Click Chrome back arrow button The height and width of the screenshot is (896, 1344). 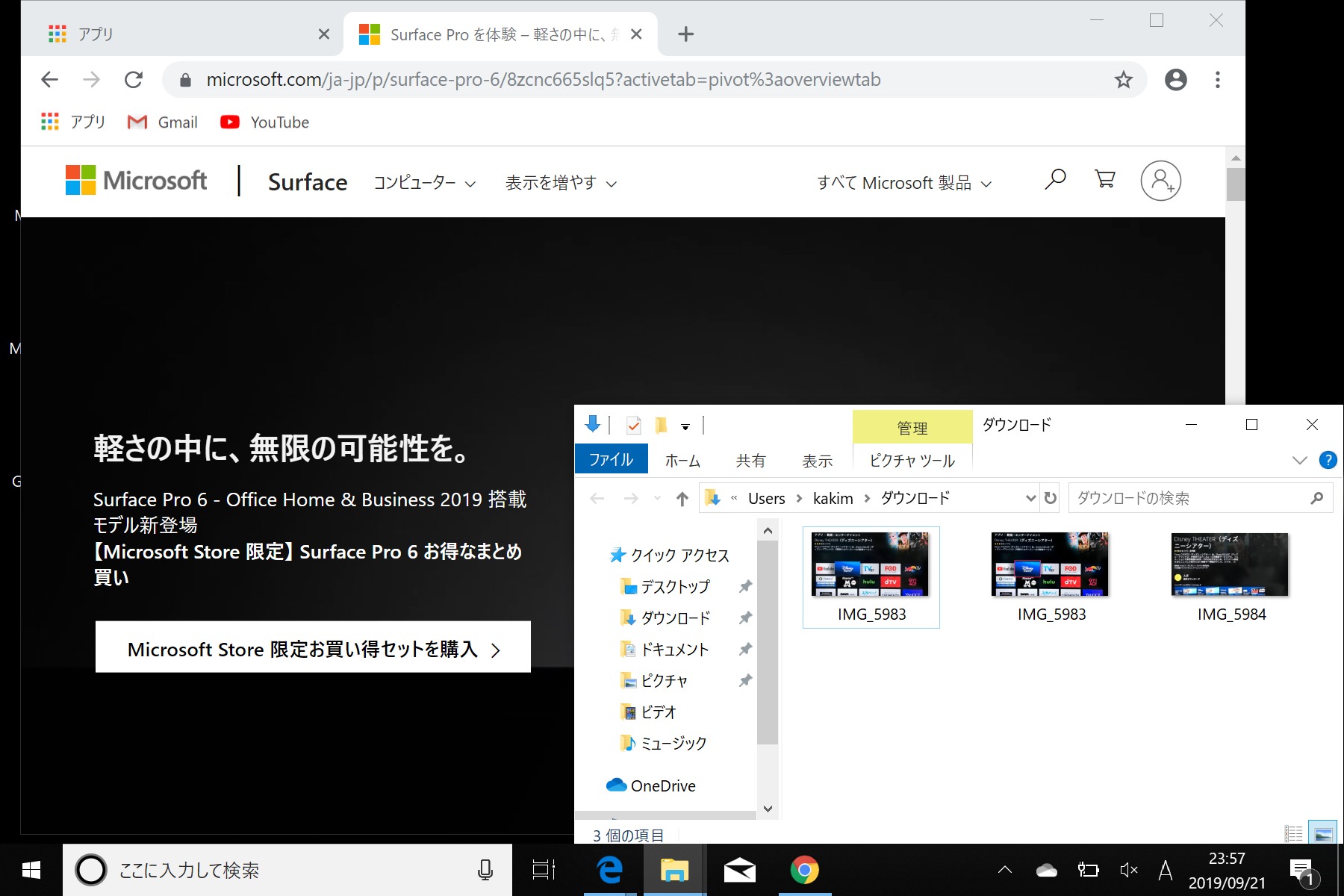click(x=49, y=80)
